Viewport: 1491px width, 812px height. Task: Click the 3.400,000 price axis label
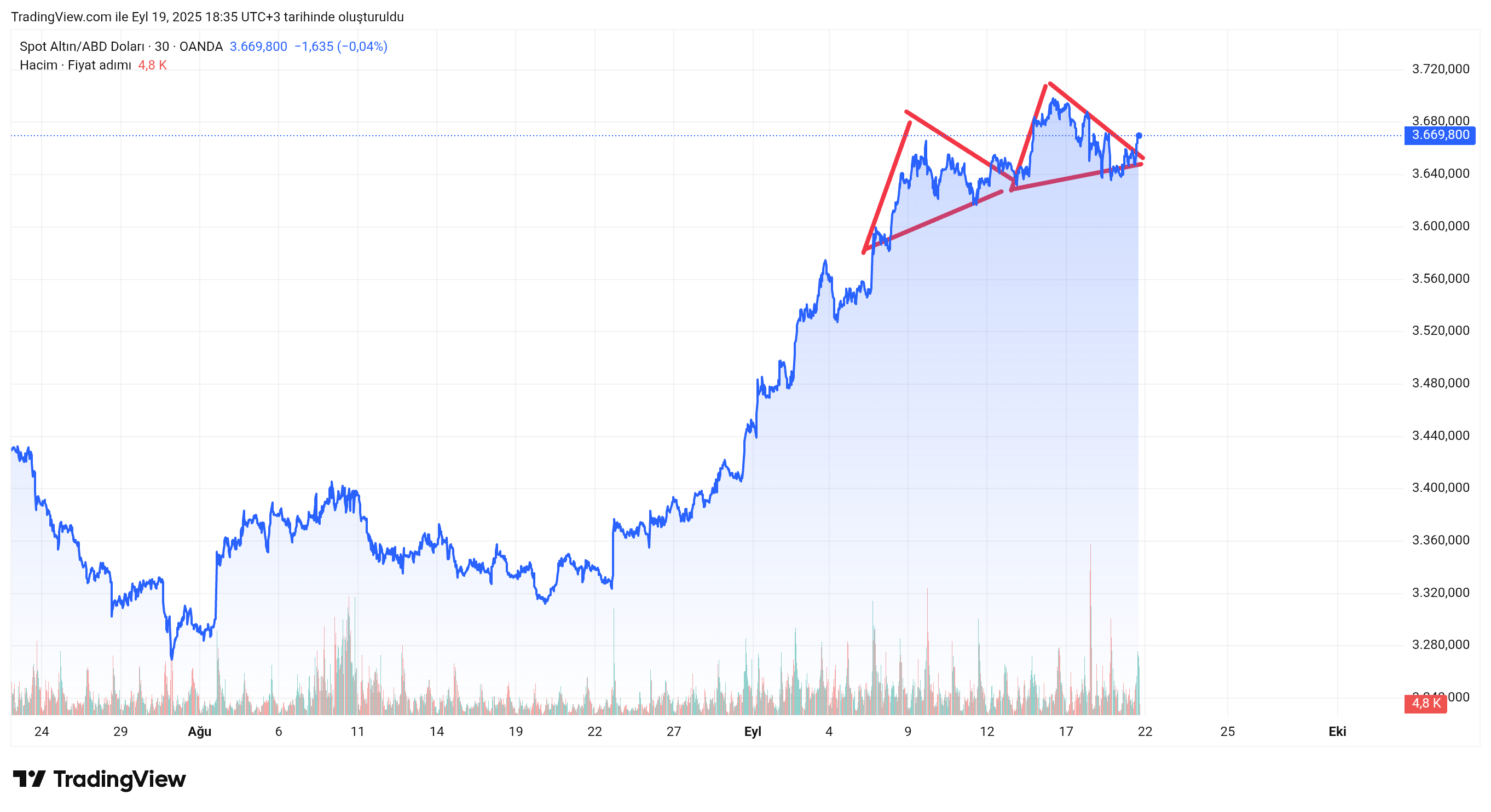point(1440,488)
